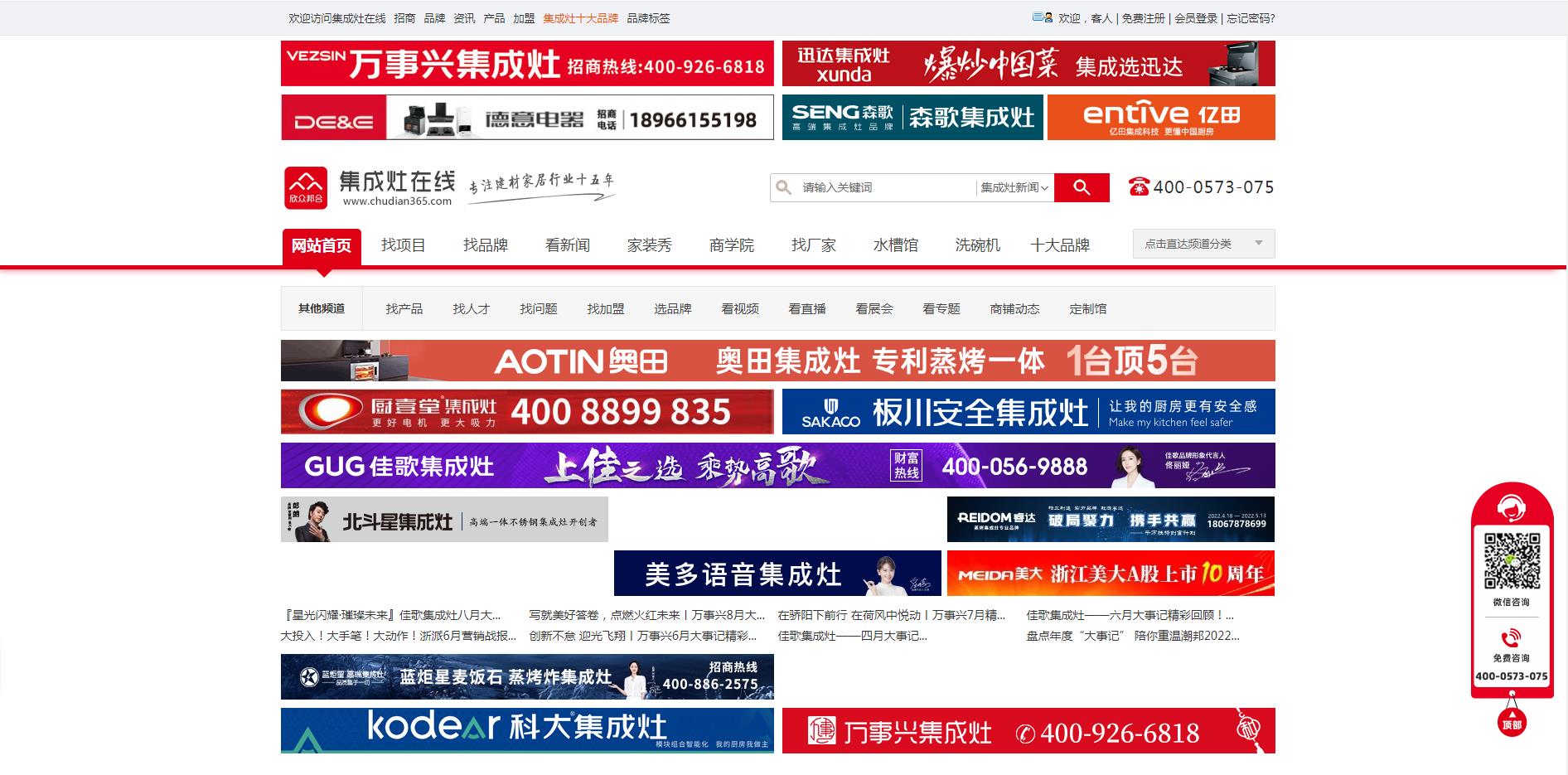Open the 洗碗机 section
Viewport: 1568px width, 775px height.
tap(978, 245)
